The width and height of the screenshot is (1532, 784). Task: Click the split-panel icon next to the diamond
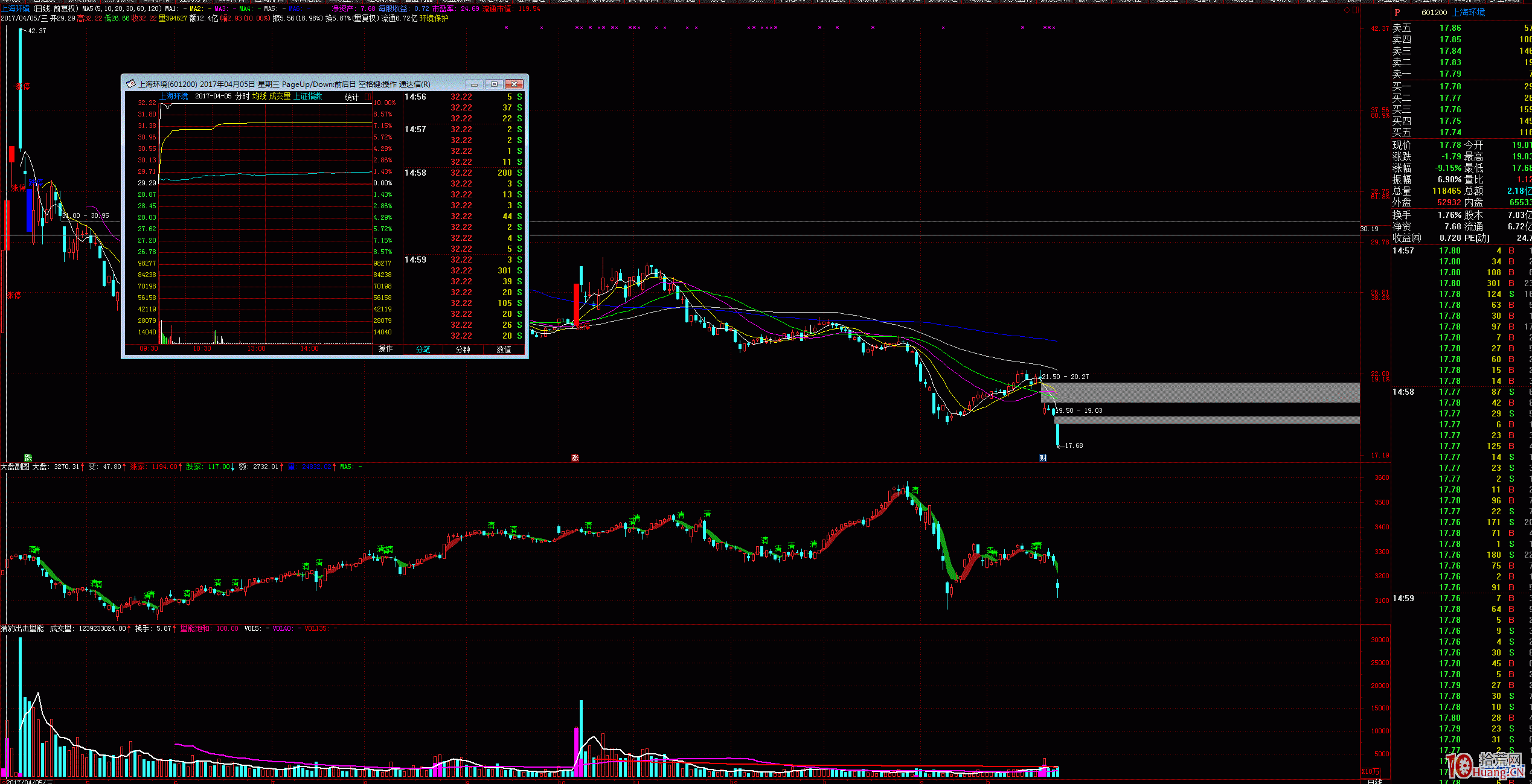pyautogui.click(x=1356, y=10)
